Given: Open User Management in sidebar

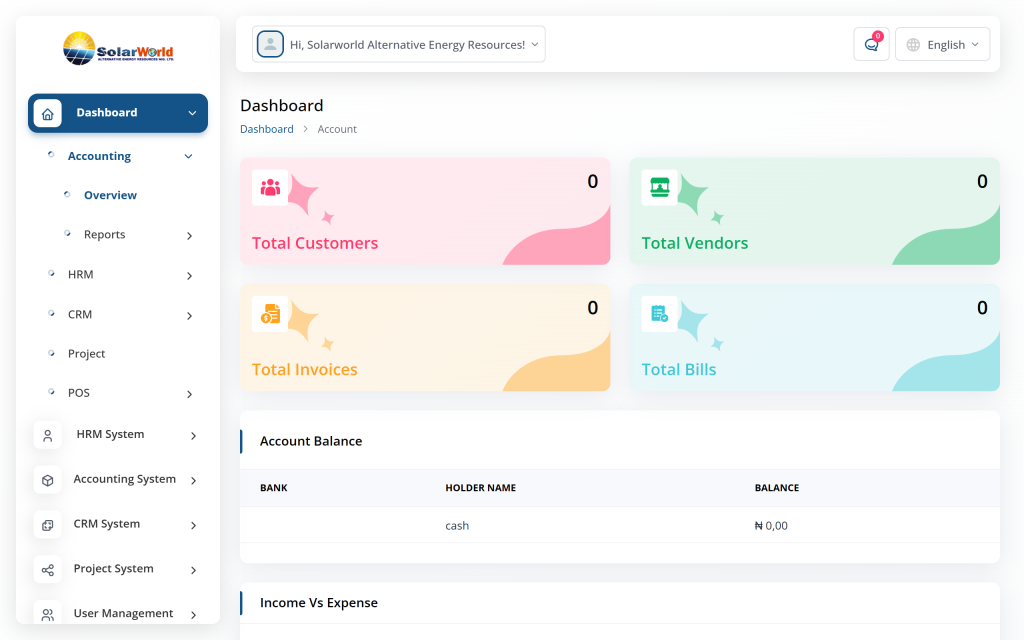Looking at the screenshot, I should (x=123, y=614).
